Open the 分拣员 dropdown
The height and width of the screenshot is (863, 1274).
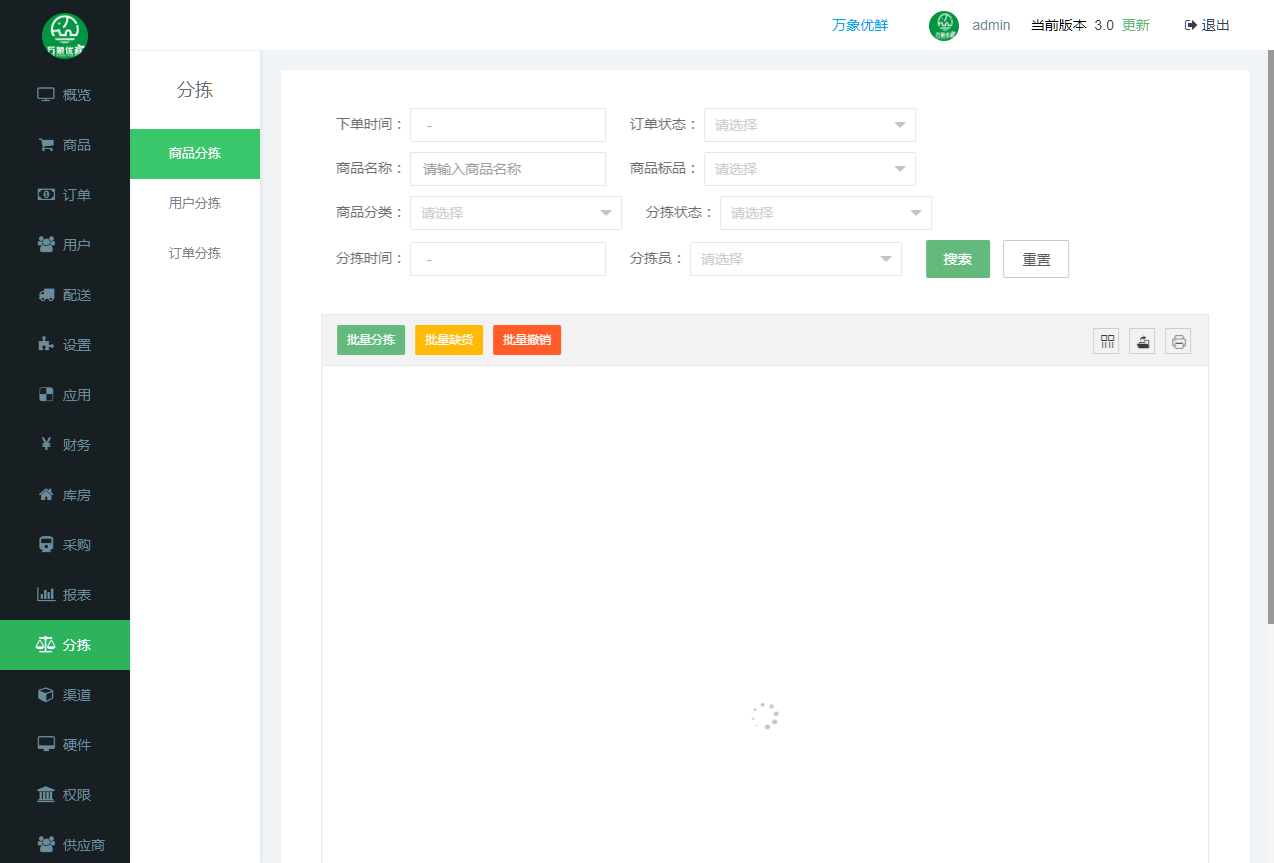(x=796, y=259)
